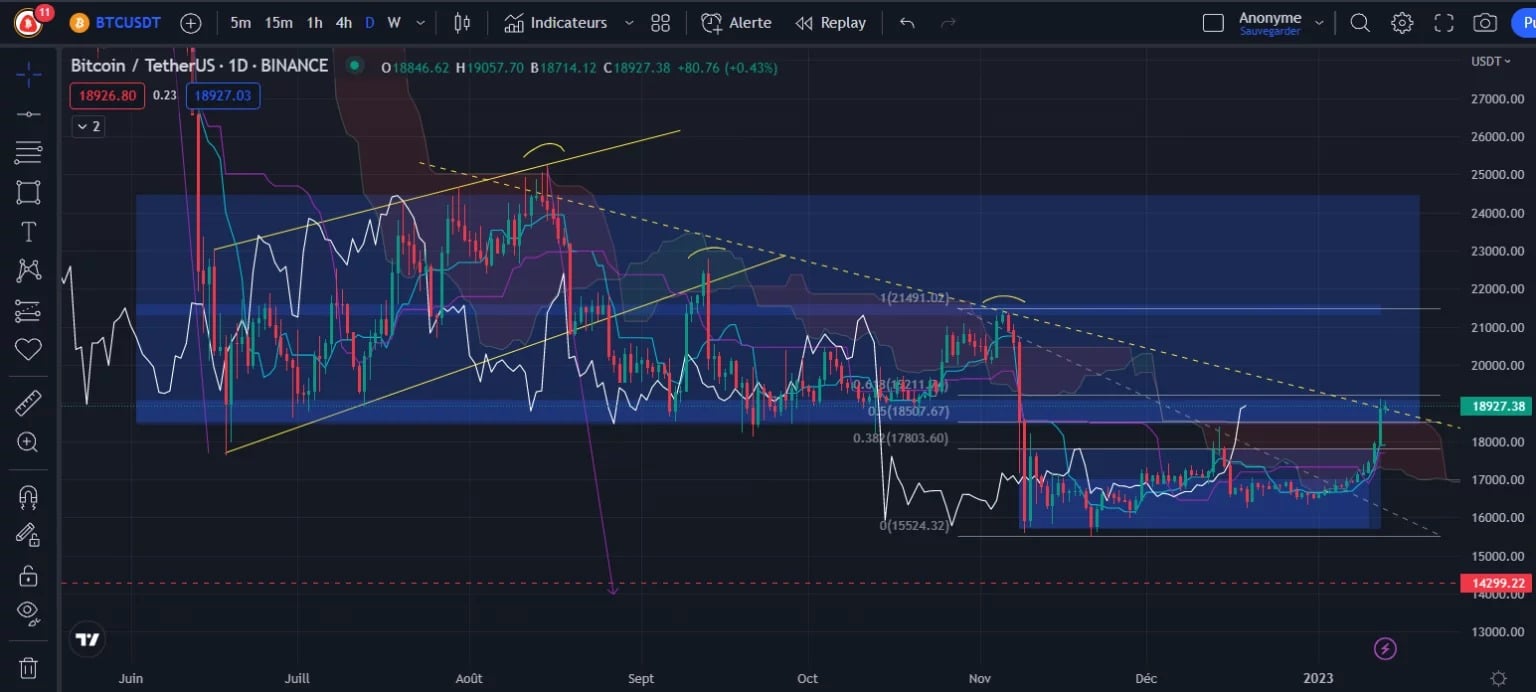
Task: Click the red sell price 18926.80
Action: click(107, 96)
